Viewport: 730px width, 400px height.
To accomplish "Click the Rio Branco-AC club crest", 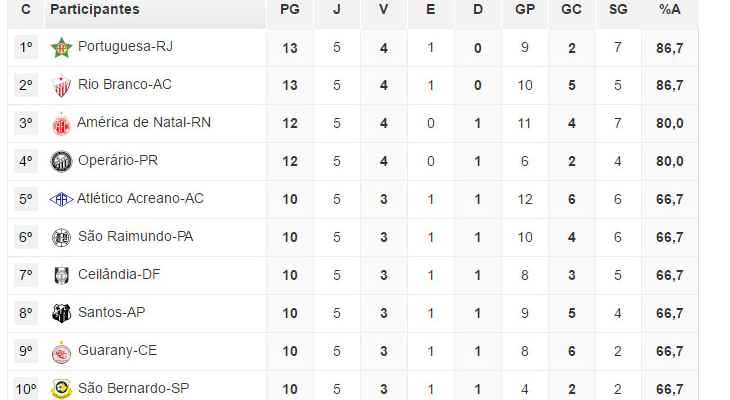I will [x=62, y=85].
